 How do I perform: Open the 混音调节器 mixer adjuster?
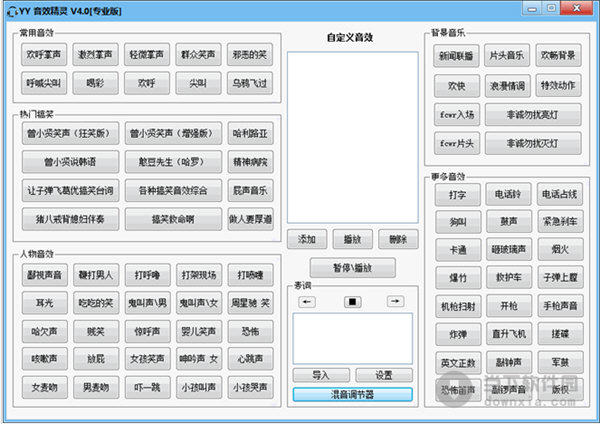tap(351, 394)
